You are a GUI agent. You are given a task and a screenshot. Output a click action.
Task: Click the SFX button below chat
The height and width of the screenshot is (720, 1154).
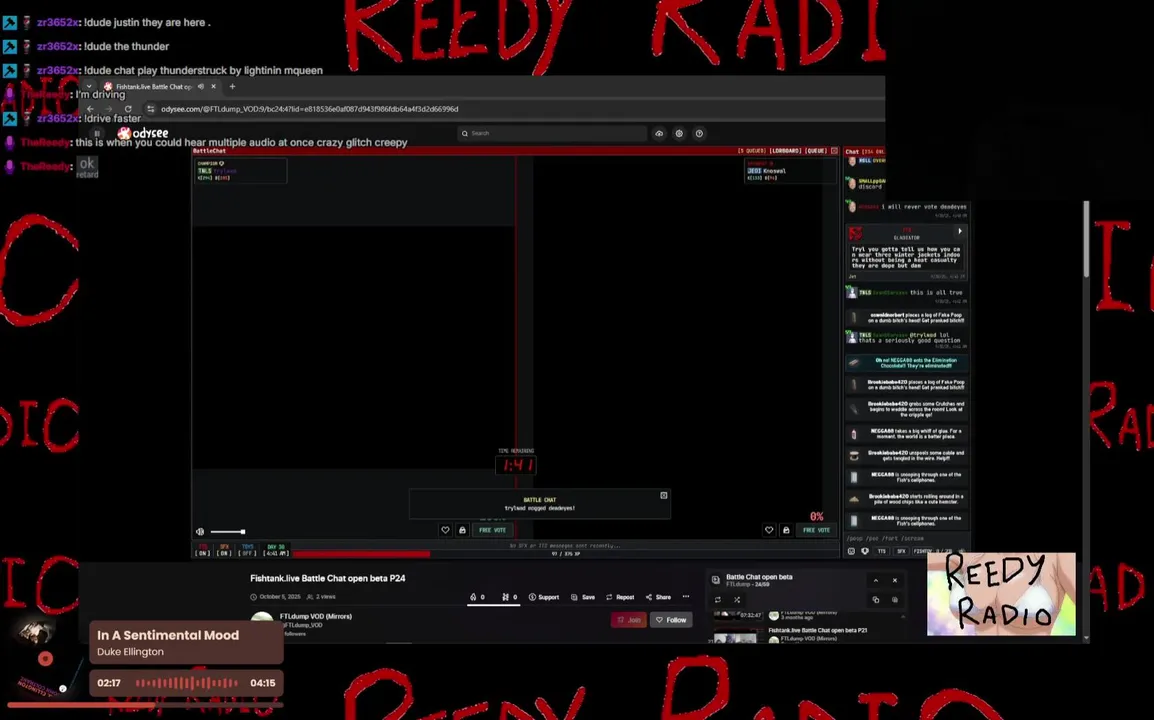pos(901,551)
